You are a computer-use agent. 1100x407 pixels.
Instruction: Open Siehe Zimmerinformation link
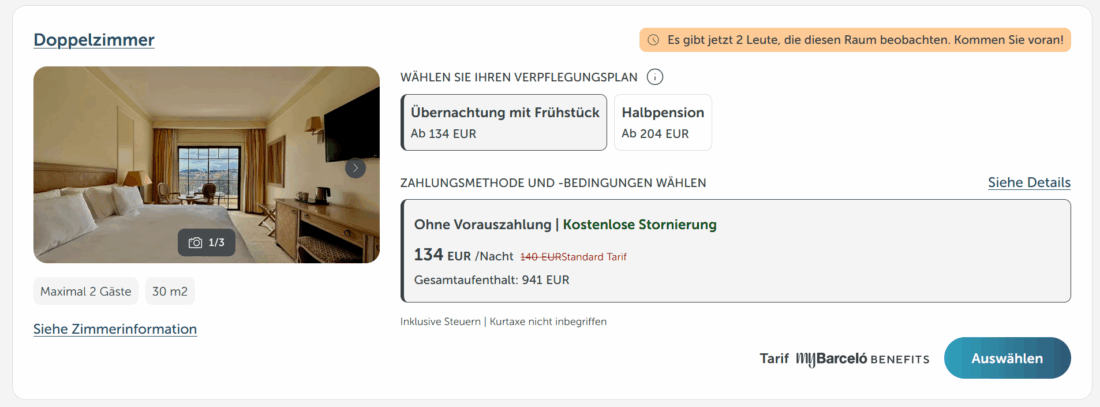(115, 329)
